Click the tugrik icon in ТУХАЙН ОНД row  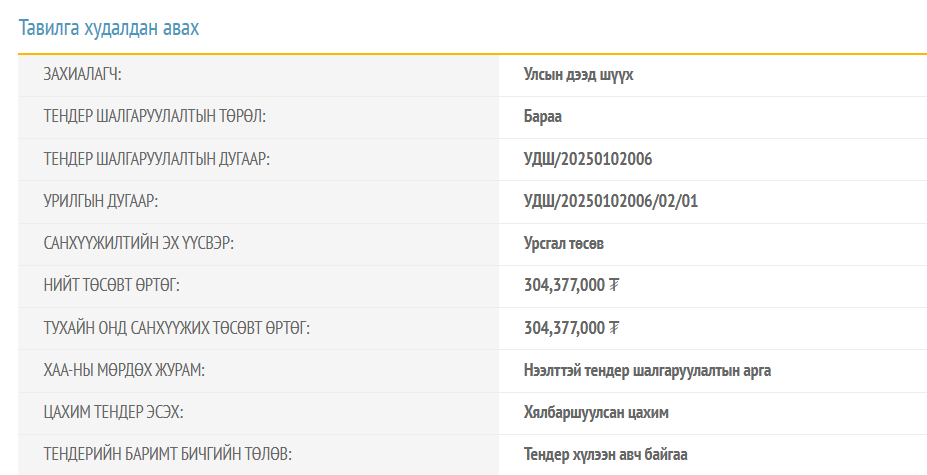point(614,328)
